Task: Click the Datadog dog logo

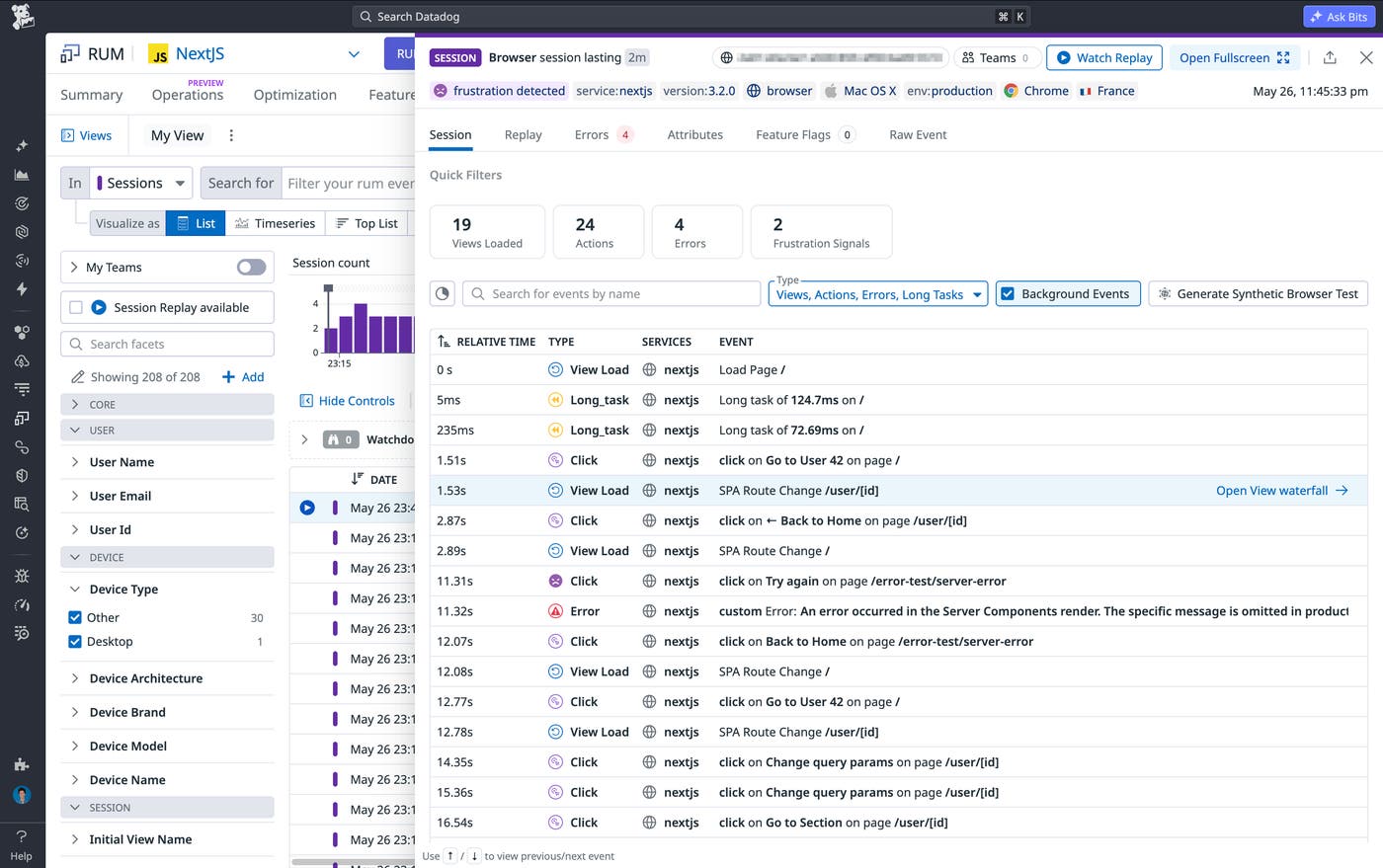Action: [22, 16]
